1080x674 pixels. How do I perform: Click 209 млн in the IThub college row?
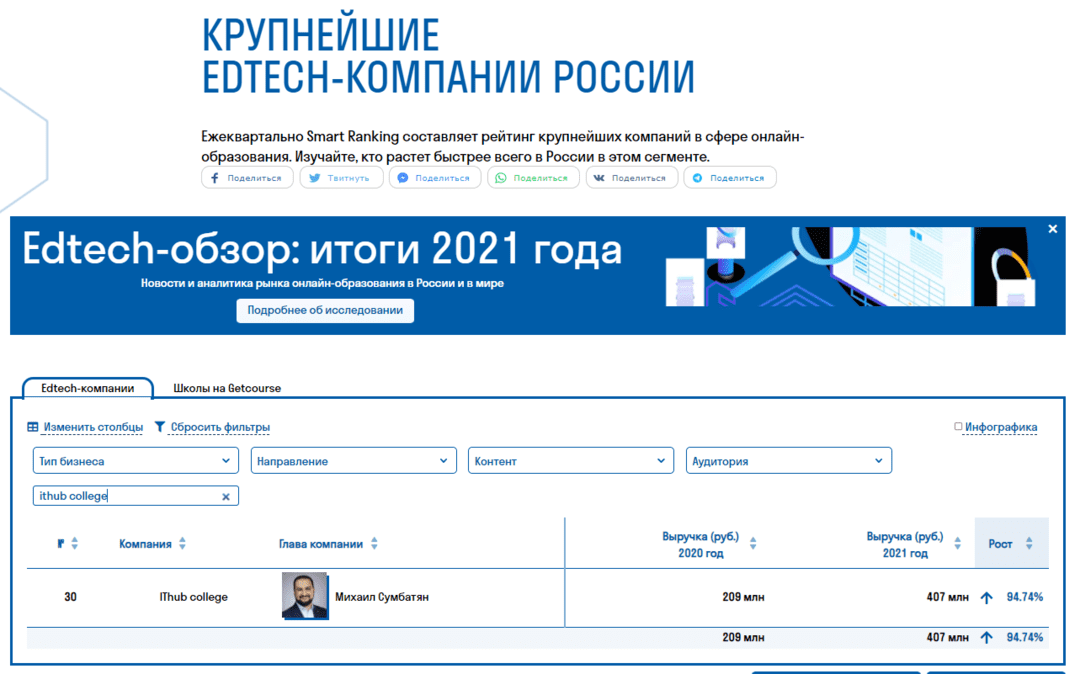coord(743,597)
